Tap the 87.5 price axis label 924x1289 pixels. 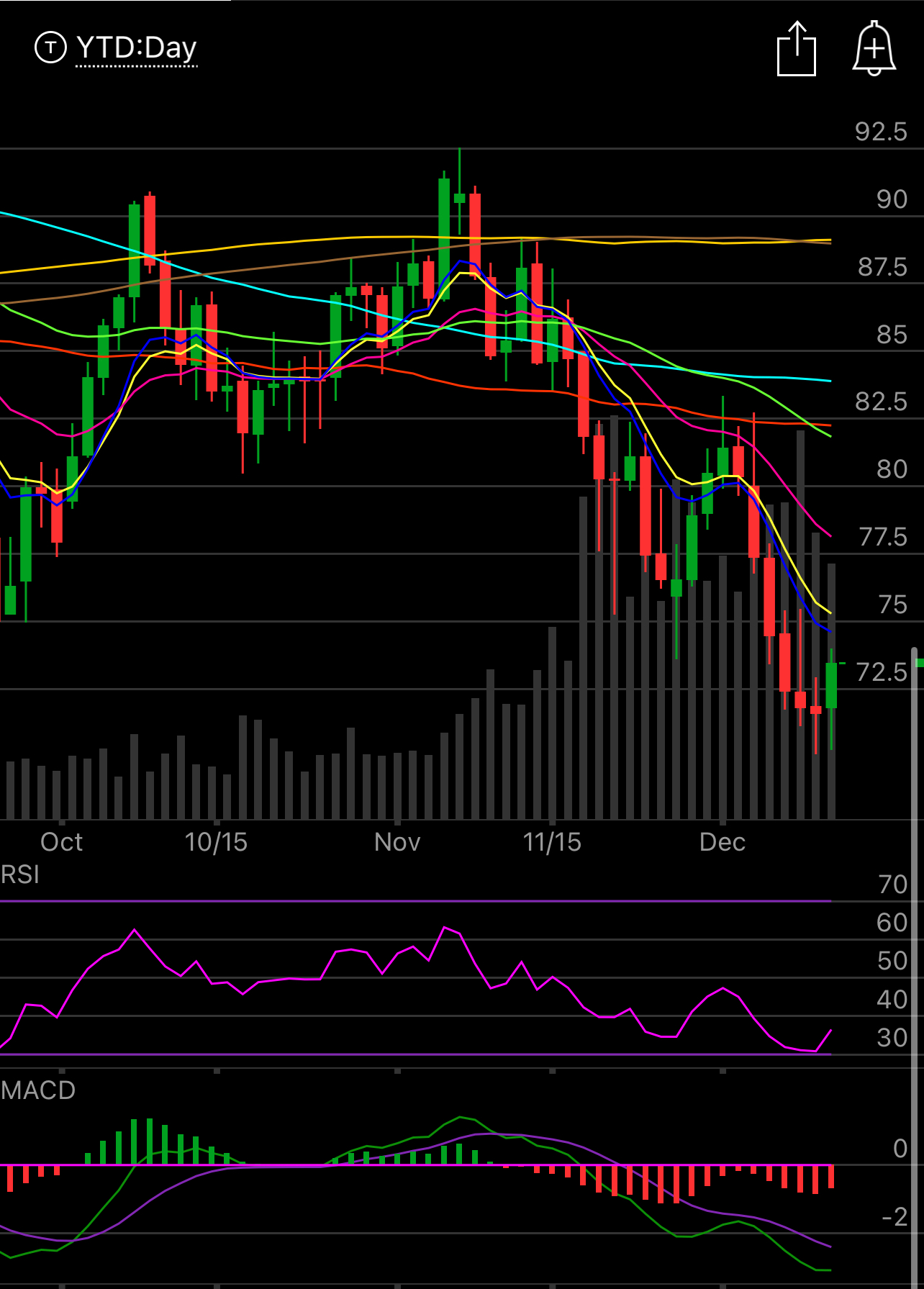tap(882, 267)
